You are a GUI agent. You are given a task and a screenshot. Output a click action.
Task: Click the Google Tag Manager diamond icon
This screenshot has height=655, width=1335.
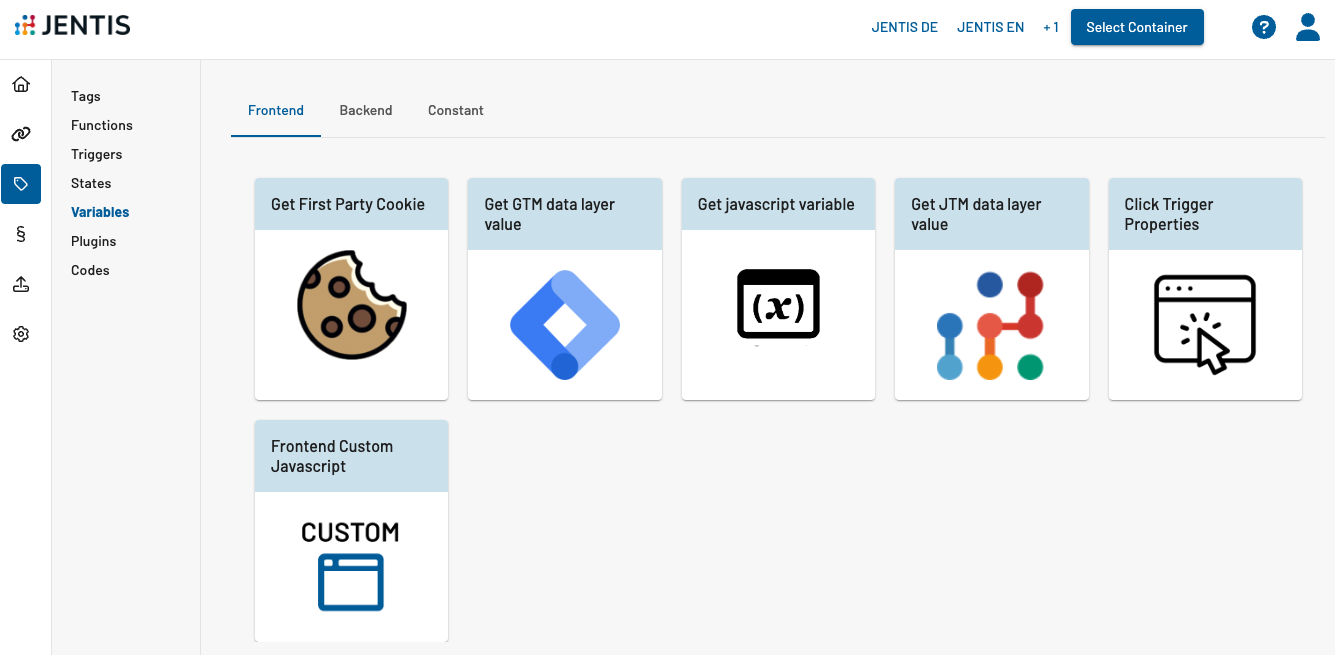pos(565,324)
